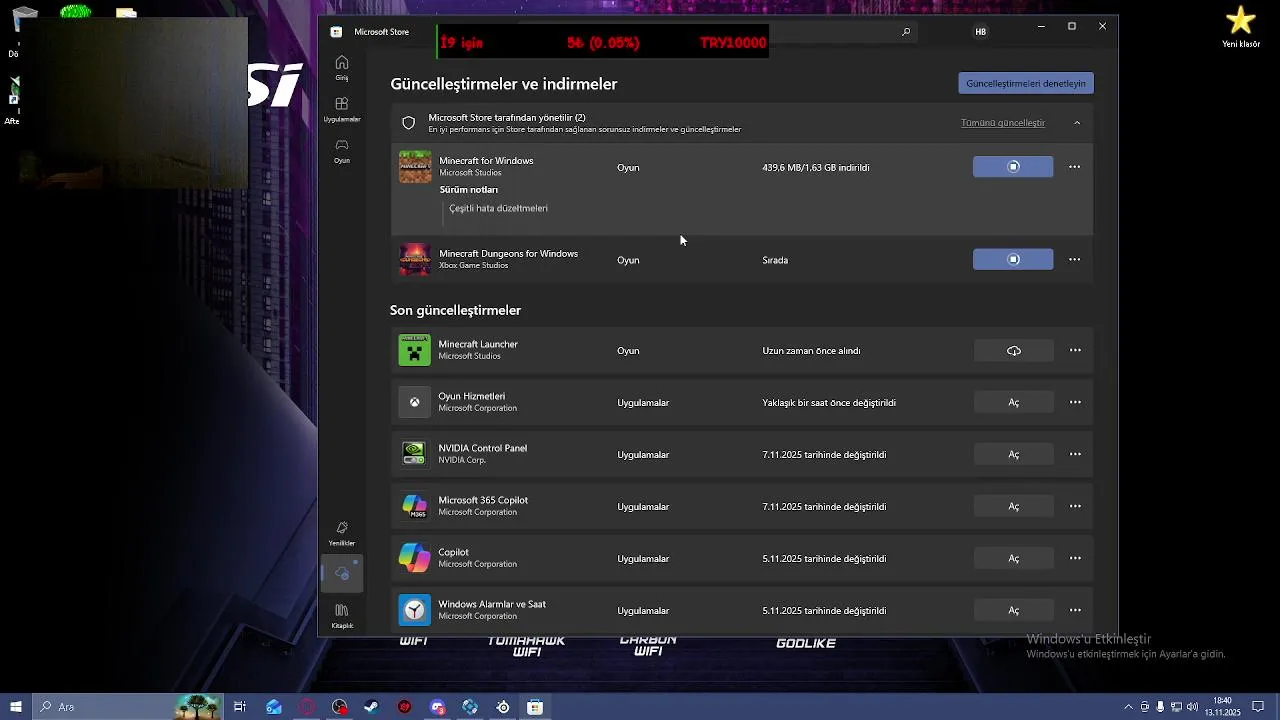Open more options for Oyun Hizmetleri

[1075, 403]
